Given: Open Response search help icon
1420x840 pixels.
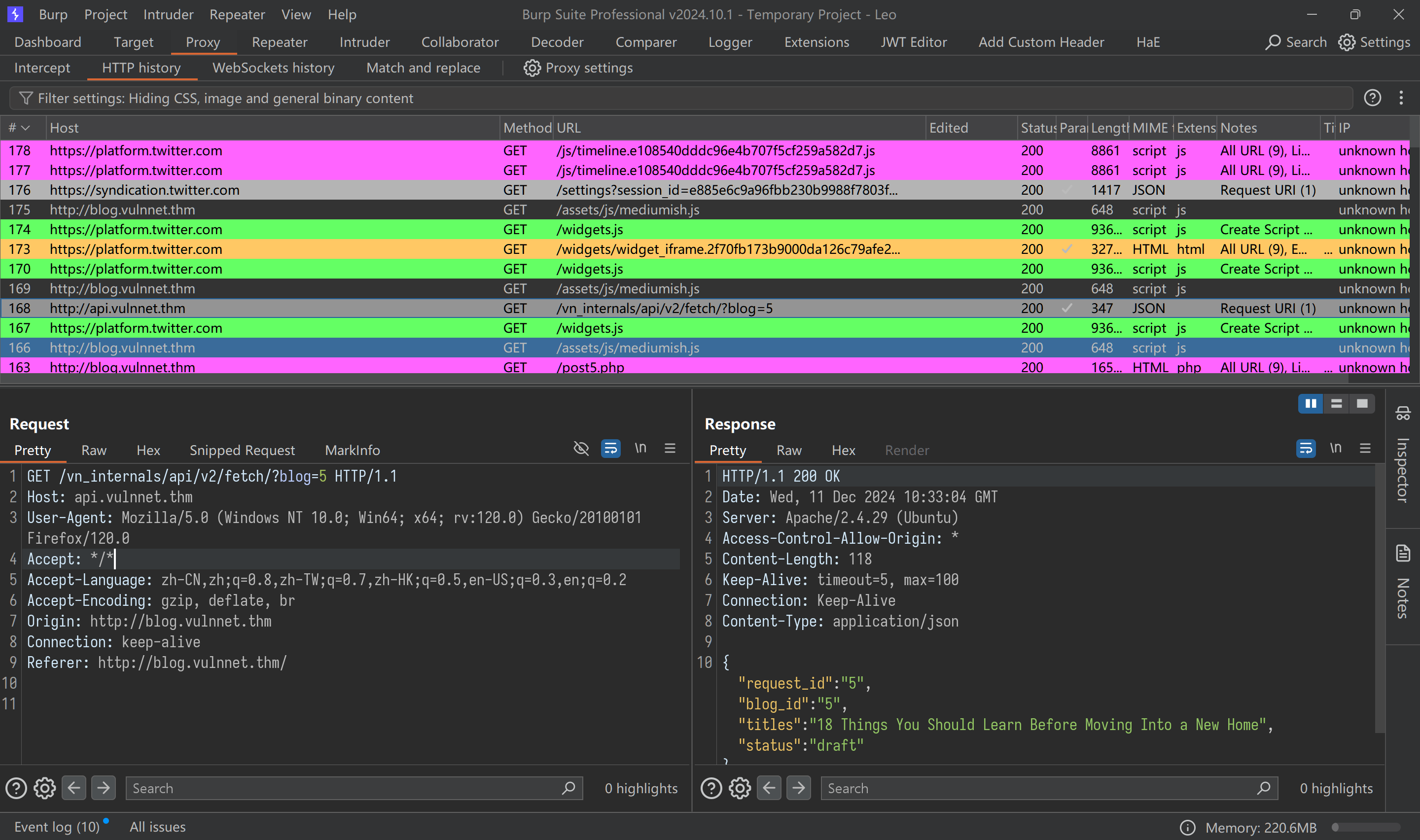Looking at the screenshot, I should [711, 788].
